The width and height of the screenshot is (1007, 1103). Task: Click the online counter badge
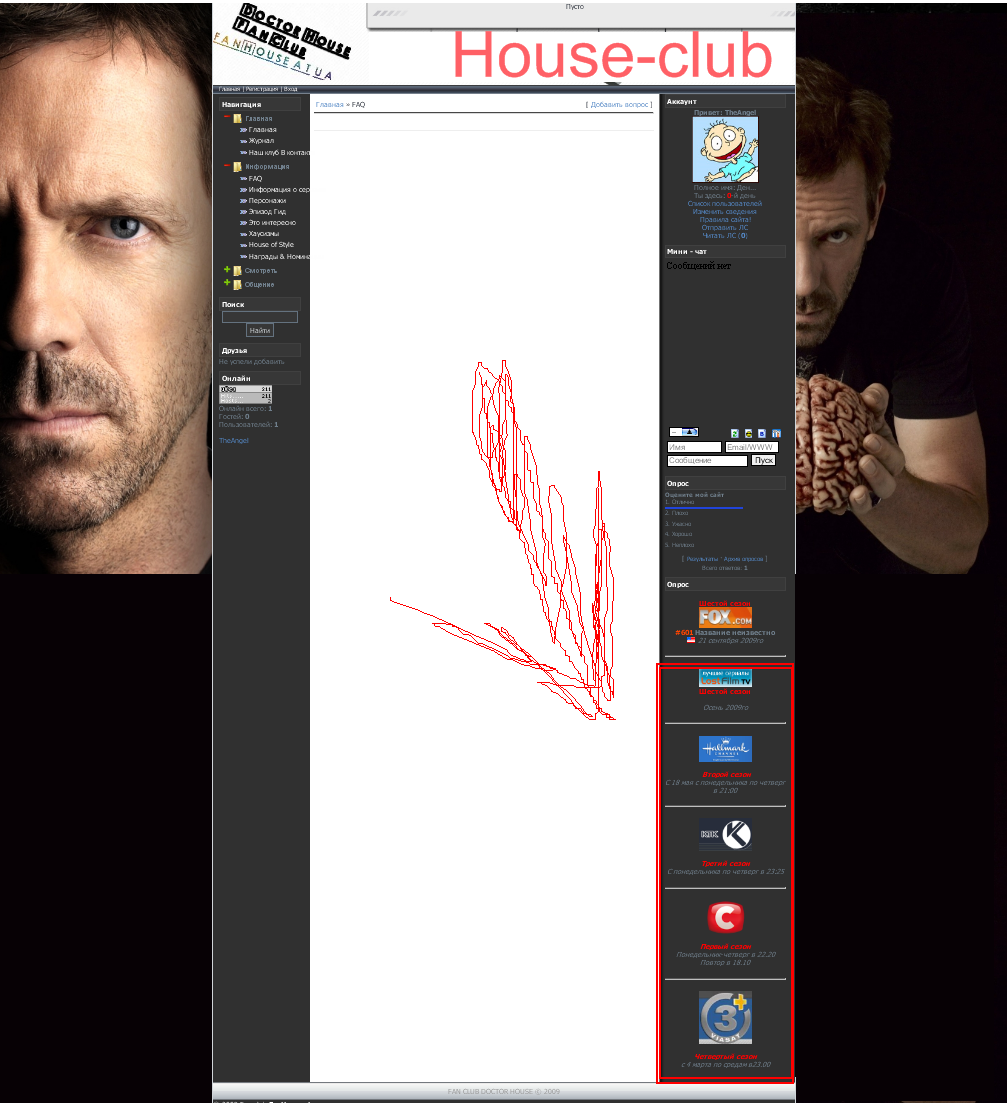point(245,395)
